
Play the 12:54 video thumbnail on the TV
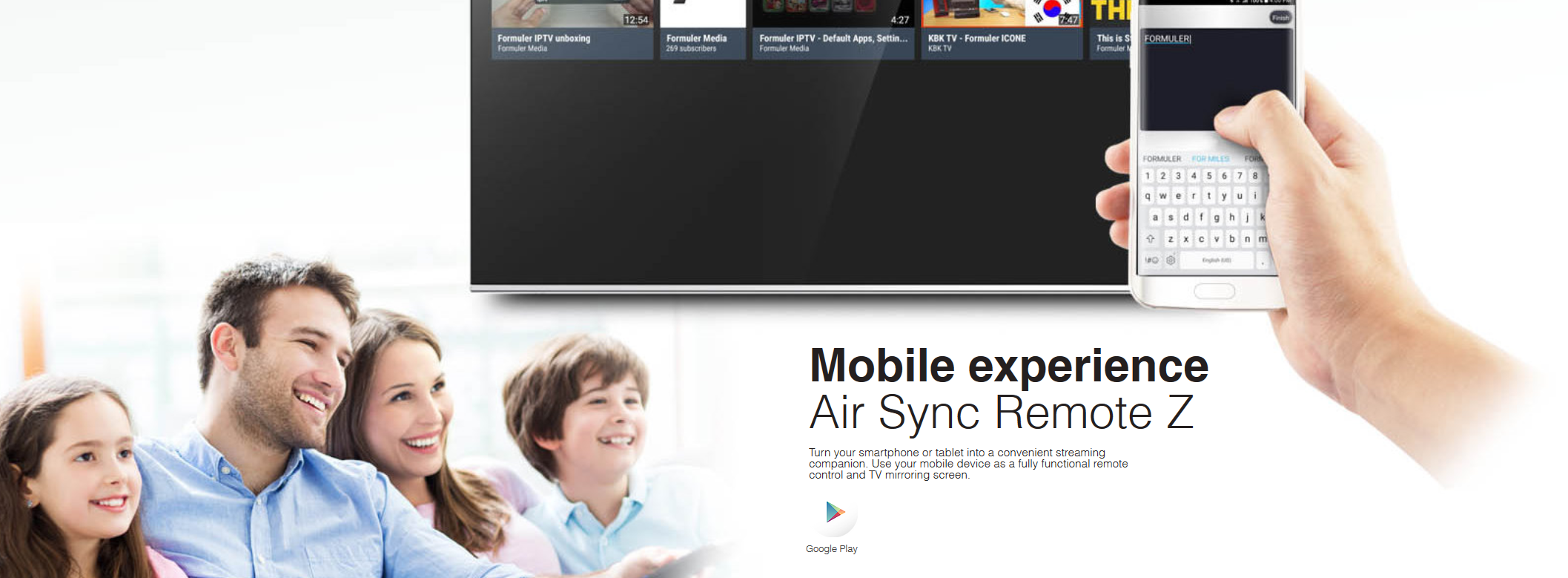tap(572, 13)
